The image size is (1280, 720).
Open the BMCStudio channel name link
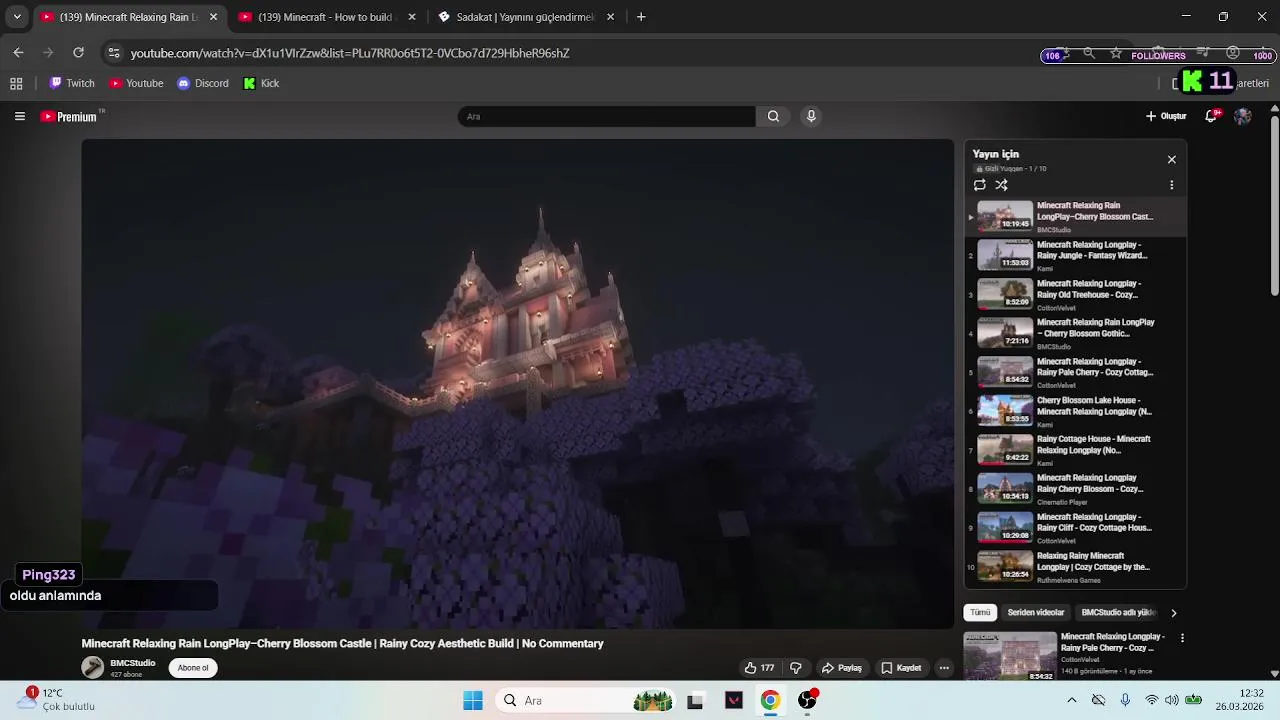[x=133, y=663]
